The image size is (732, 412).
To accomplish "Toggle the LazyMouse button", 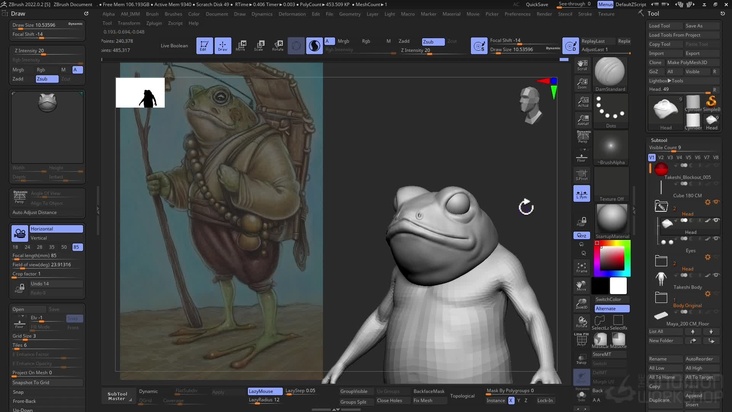I will click(265, 391).
